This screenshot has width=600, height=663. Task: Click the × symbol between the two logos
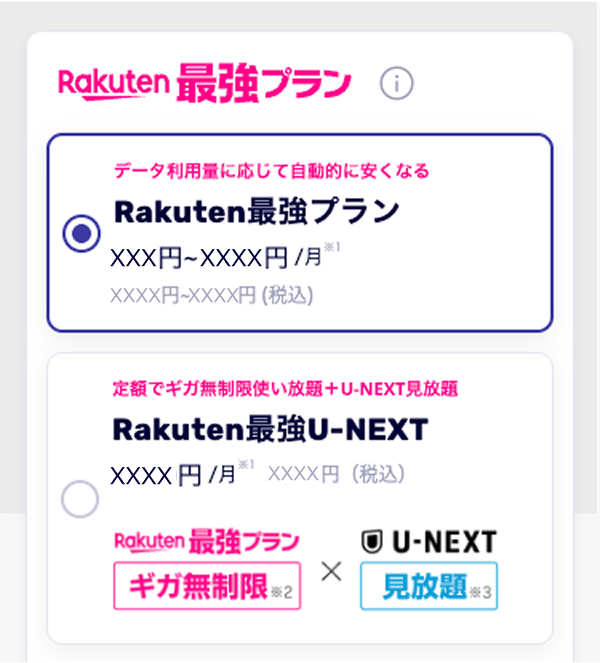pos(331,572)
